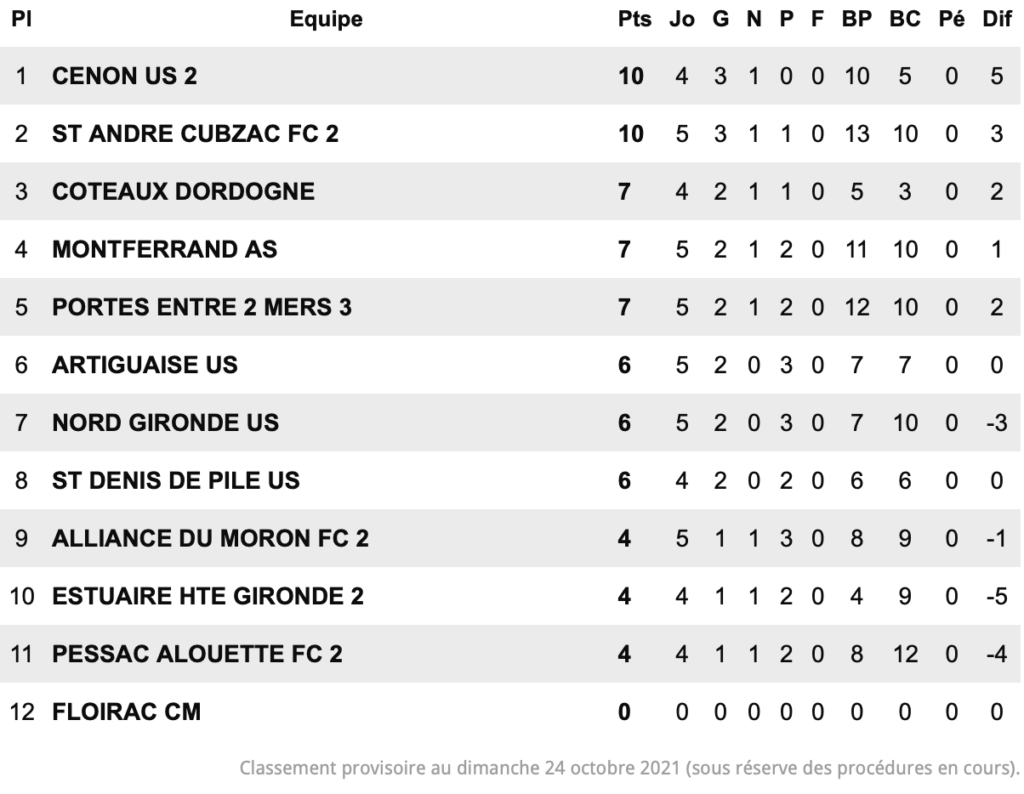Viewport: 1024px width, 794px height.
Task: Select PORTES ENTRE 2 MERS 3 team
Action: [202, 308]
